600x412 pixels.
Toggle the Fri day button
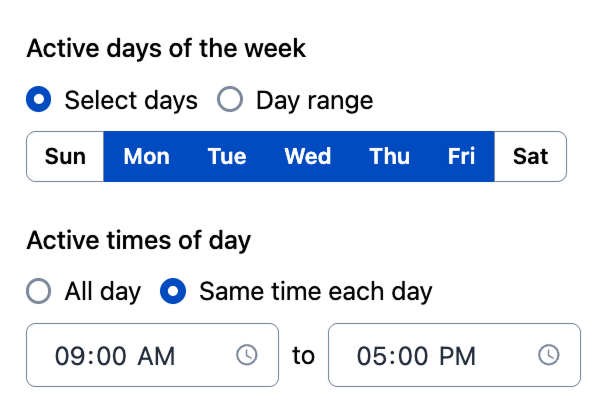461,156
